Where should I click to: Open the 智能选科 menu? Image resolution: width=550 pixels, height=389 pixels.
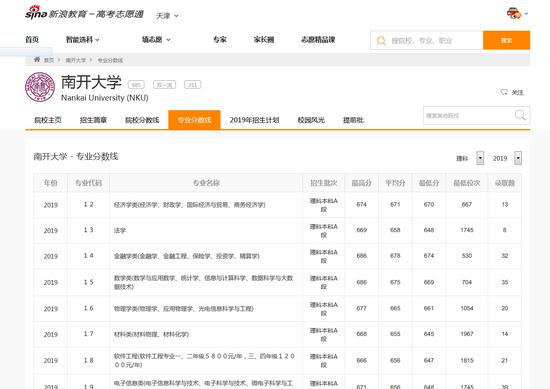[82, 40]
